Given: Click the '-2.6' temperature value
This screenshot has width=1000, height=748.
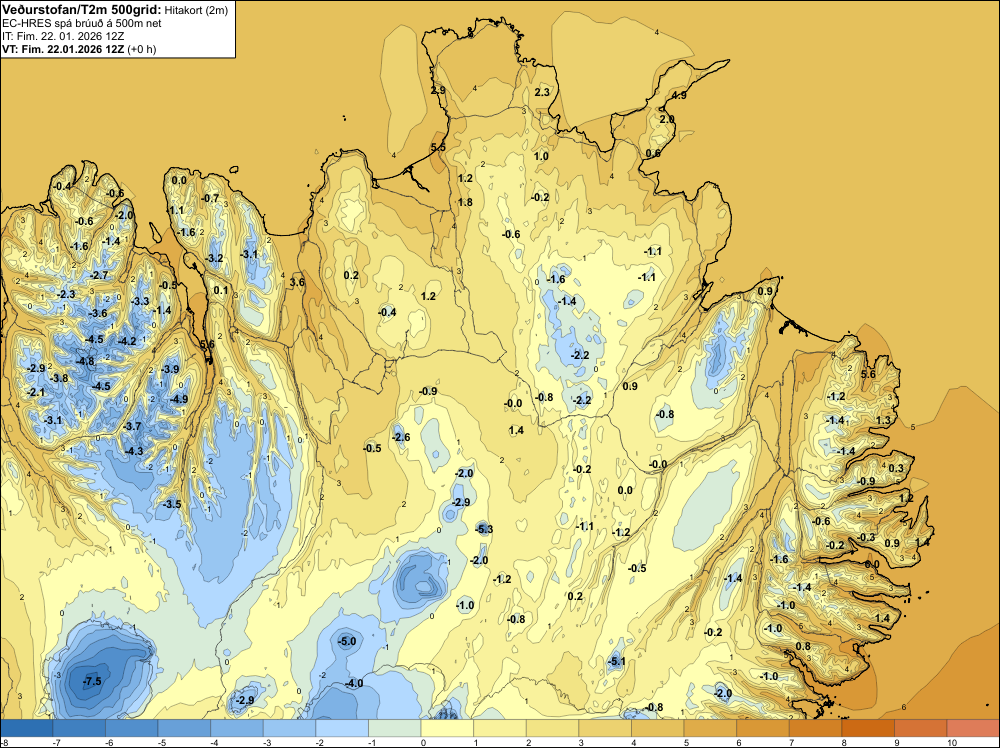Looking at the screenshot, I should (401, 437).
